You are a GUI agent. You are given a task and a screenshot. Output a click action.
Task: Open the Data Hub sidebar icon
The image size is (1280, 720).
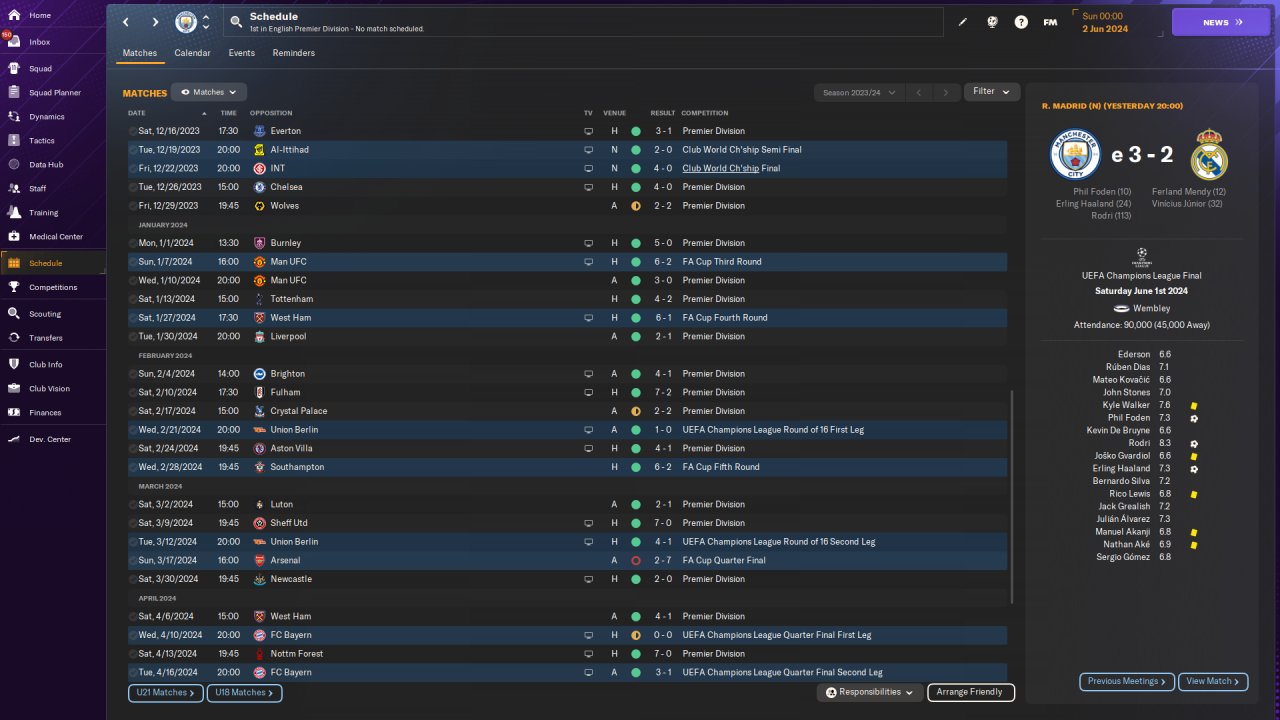[14, 164]
